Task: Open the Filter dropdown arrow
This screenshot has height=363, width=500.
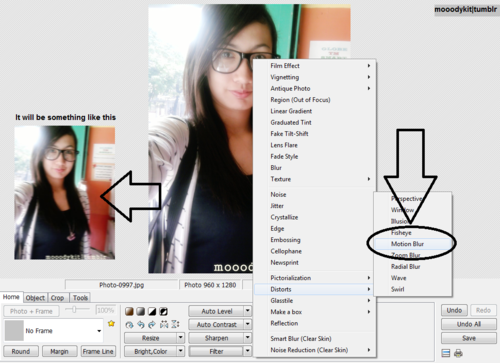Action: point(248,351)
